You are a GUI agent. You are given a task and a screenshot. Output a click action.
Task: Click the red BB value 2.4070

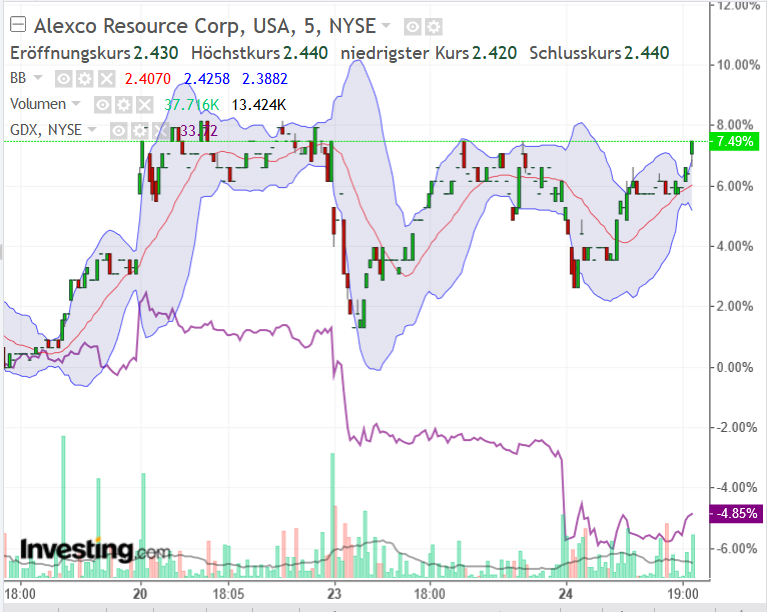click(x=148, y=79)
